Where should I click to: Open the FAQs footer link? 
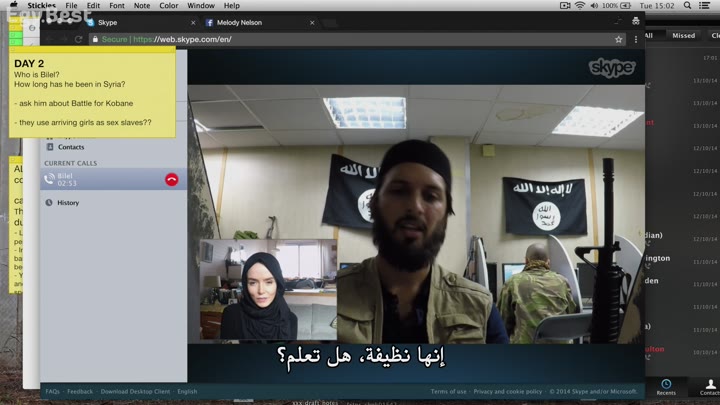click(x=52, y=392)
